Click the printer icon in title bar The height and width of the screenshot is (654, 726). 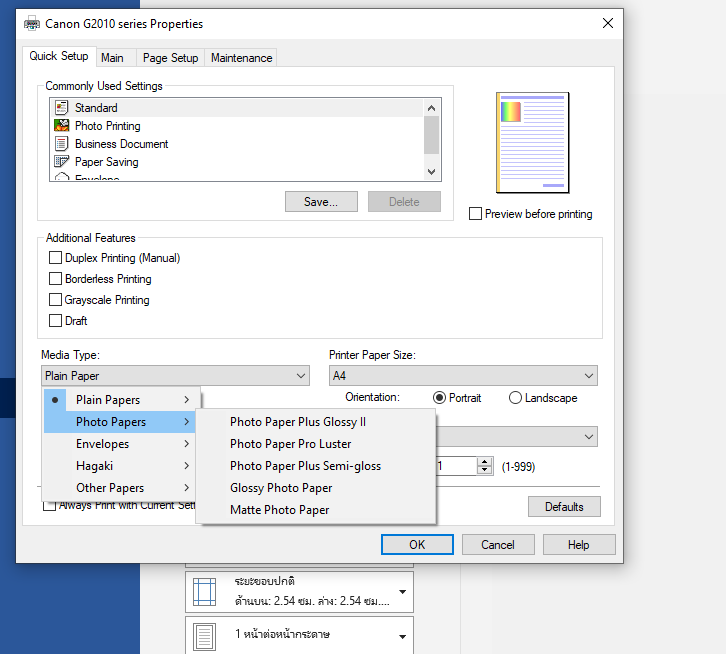(32, 23)
